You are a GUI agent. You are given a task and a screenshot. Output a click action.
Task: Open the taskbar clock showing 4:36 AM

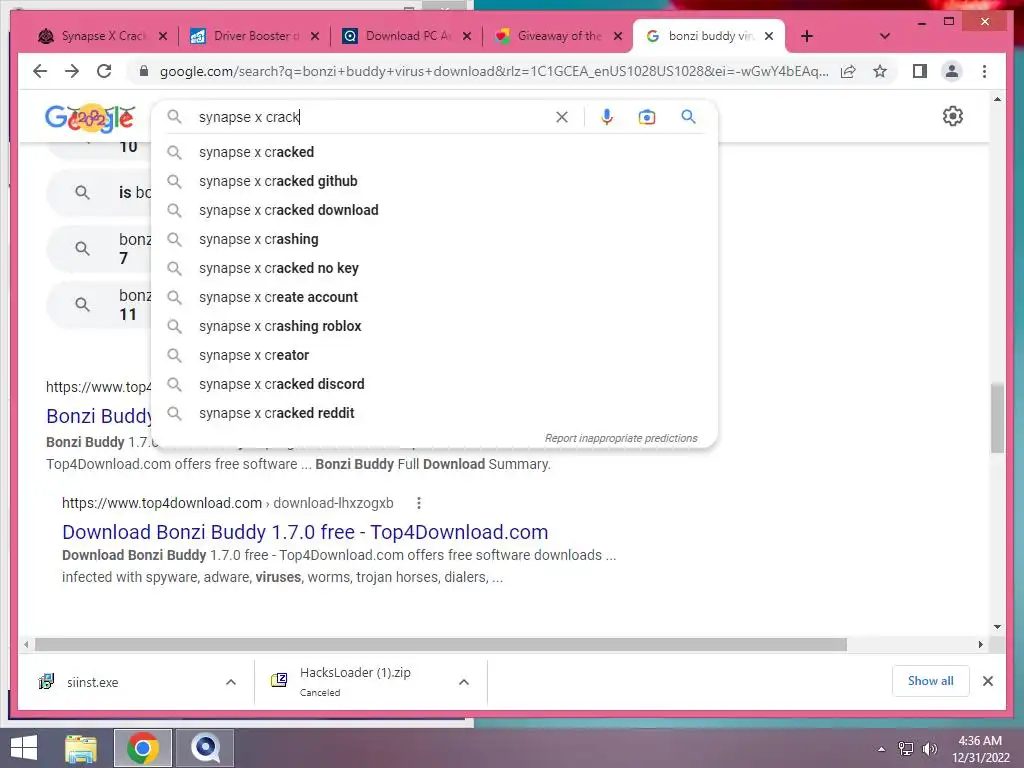(x=980, y=749)
